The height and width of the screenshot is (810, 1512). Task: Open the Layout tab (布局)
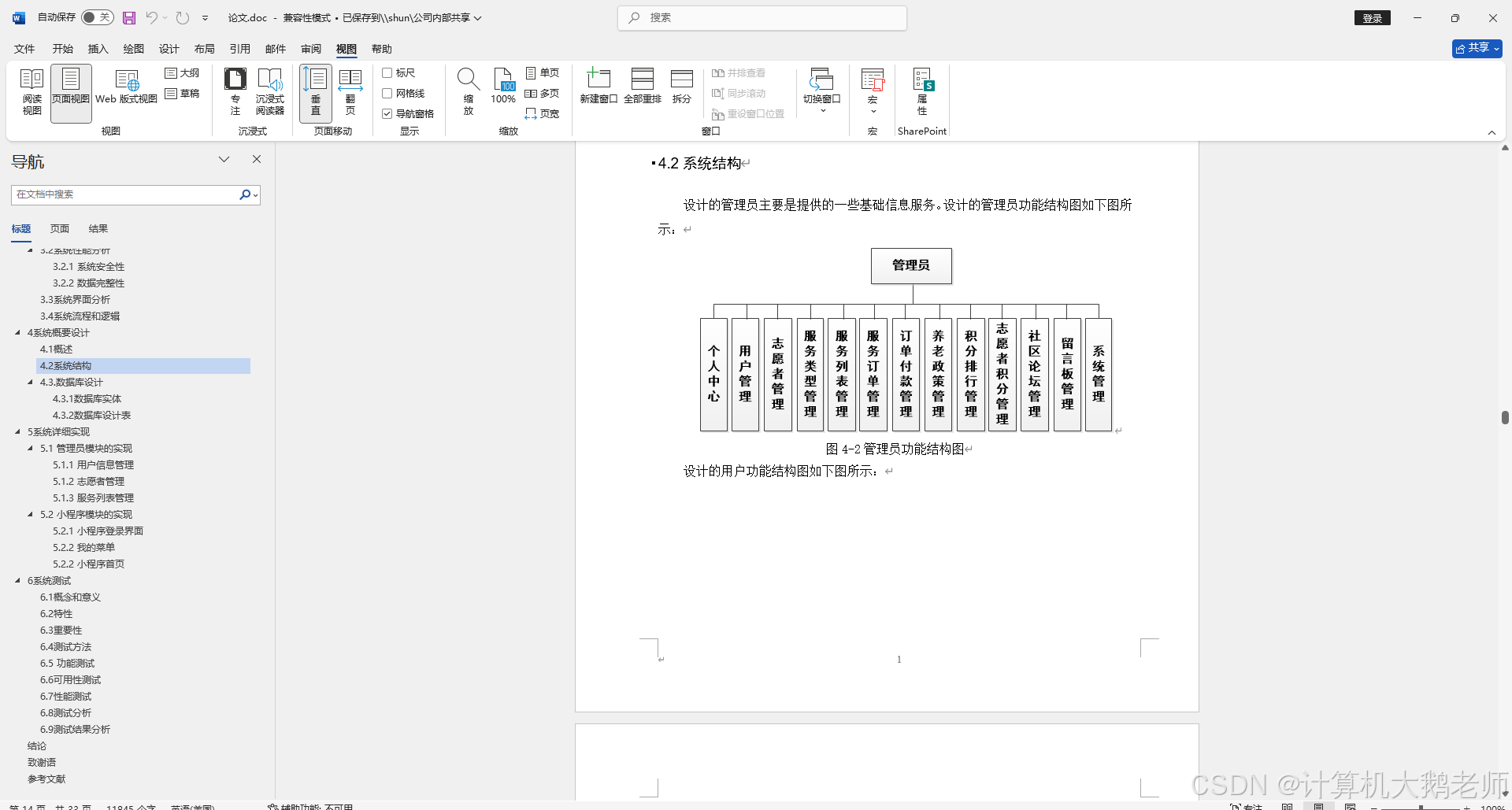pyautogui.click(x=204, y=49)
